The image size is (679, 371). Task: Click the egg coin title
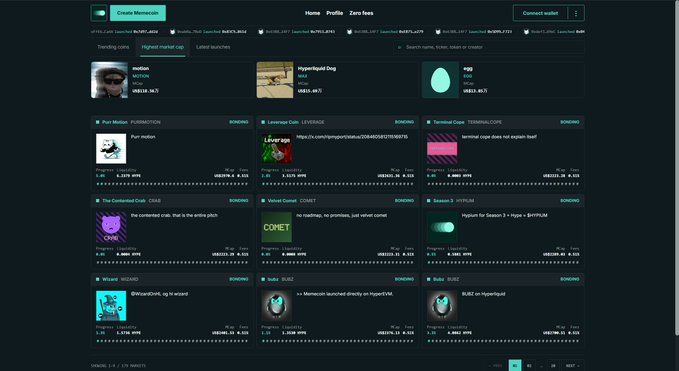(x=468, y=68)
